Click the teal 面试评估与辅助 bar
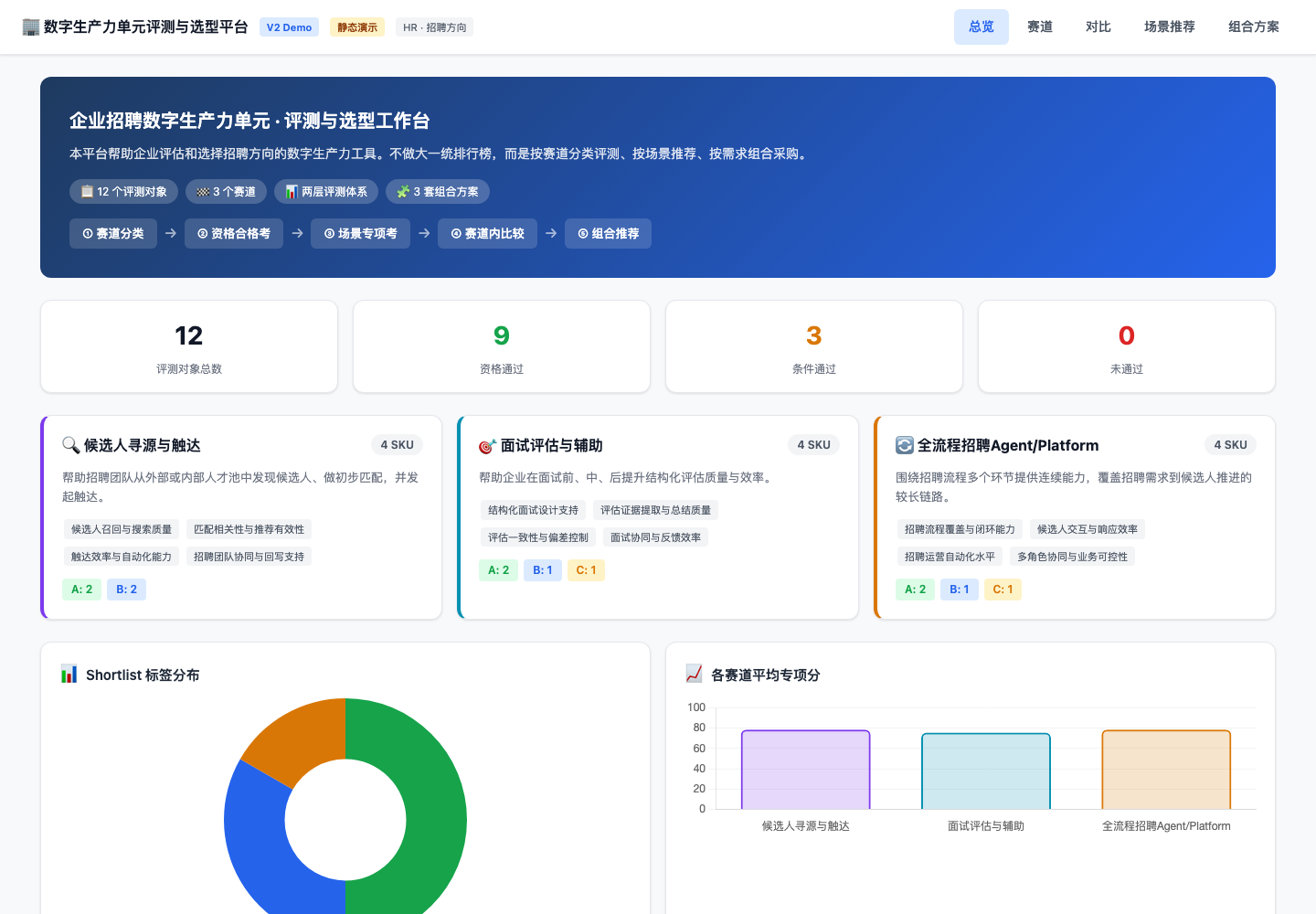 click(985, 771)
